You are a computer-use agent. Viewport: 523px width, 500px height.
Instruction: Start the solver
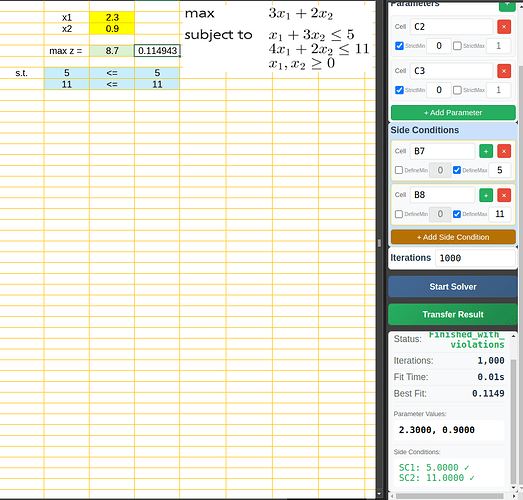point(453,287)
